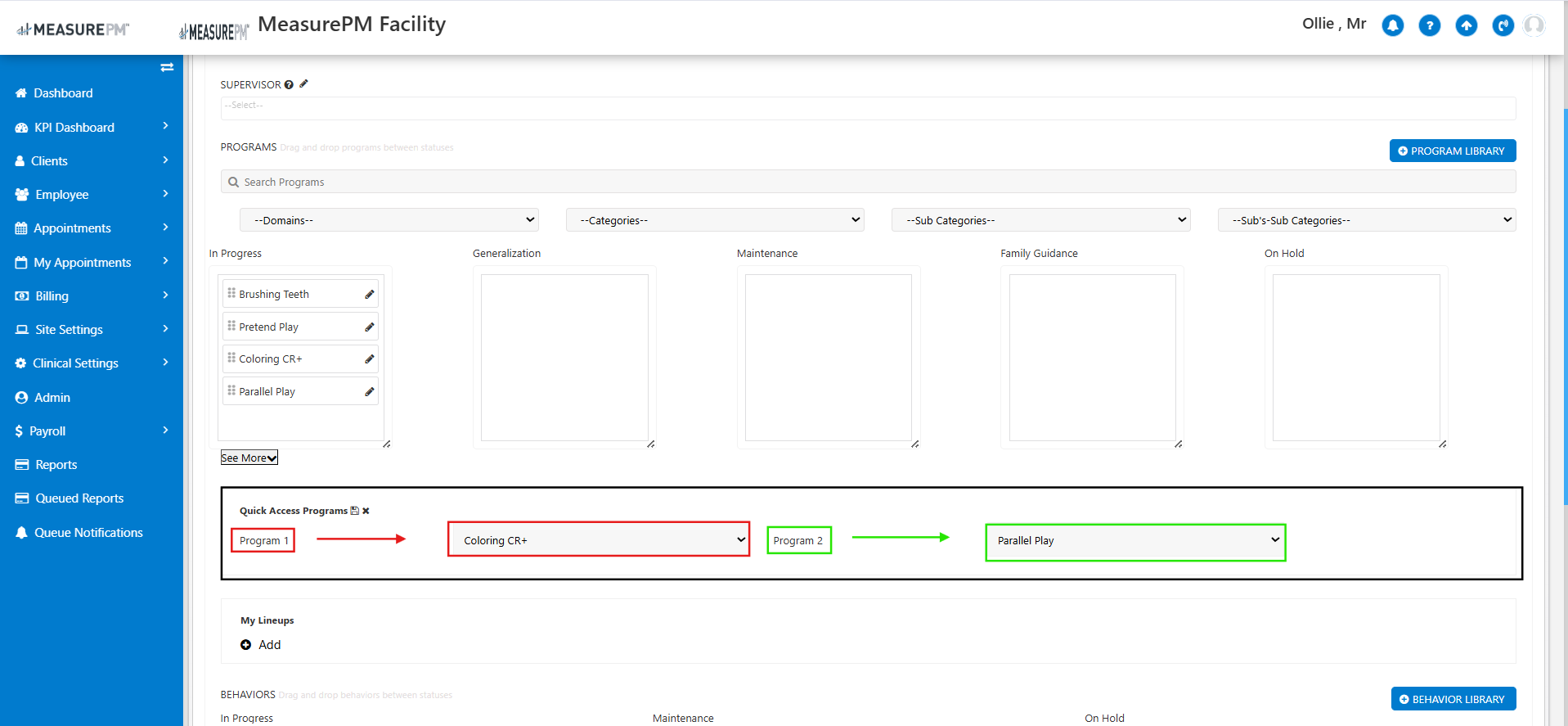Open the Categories dropdown

pyautogui.click(x=715, y=220)
